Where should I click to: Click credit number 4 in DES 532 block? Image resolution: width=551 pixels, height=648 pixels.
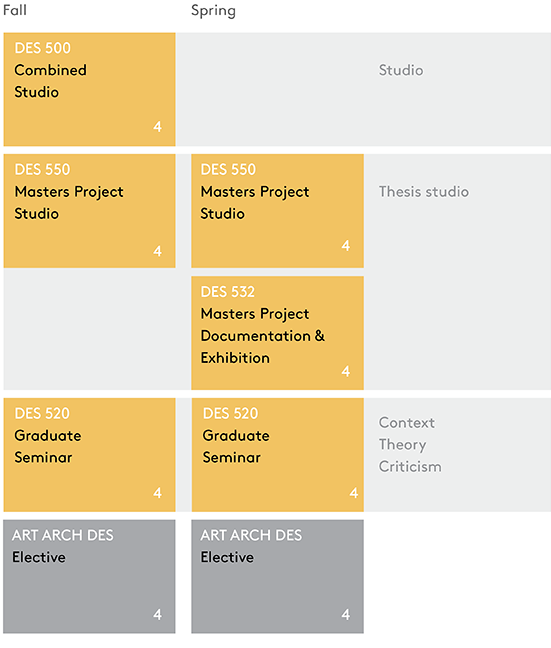(346, 371)
